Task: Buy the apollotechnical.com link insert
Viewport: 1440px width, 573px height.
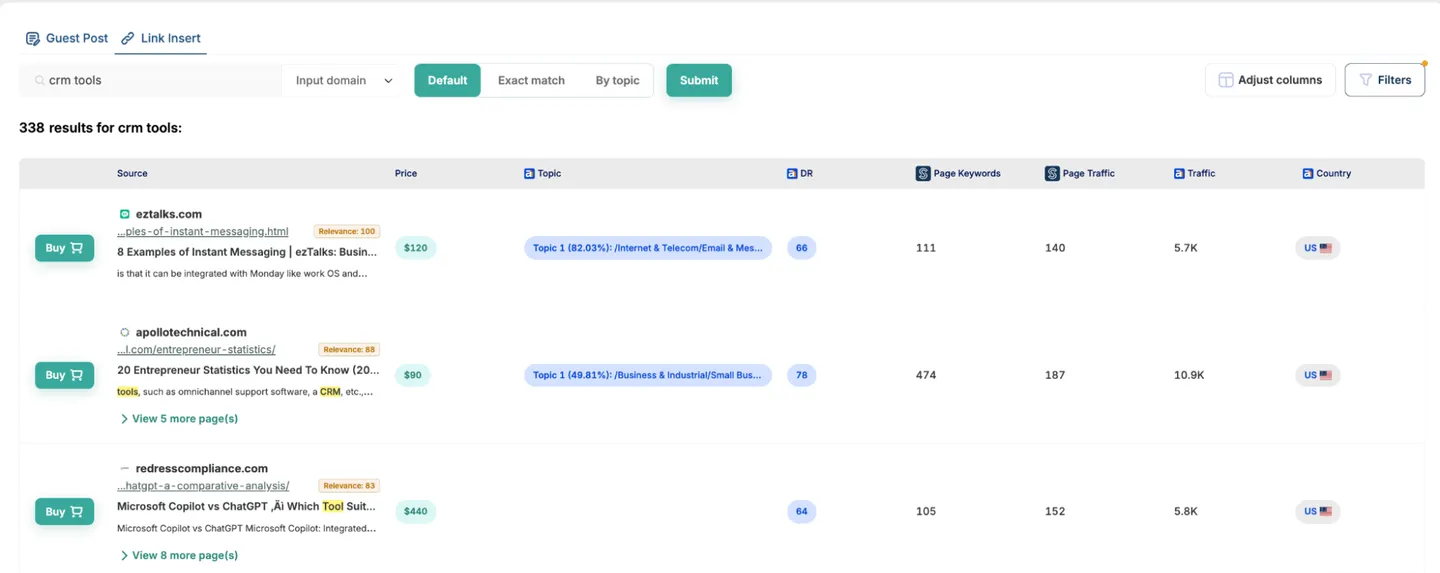Action: coord(65,375)
